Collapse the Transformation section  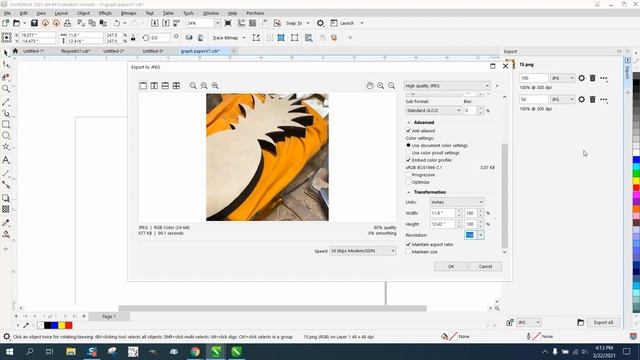(x=409, y=192)
